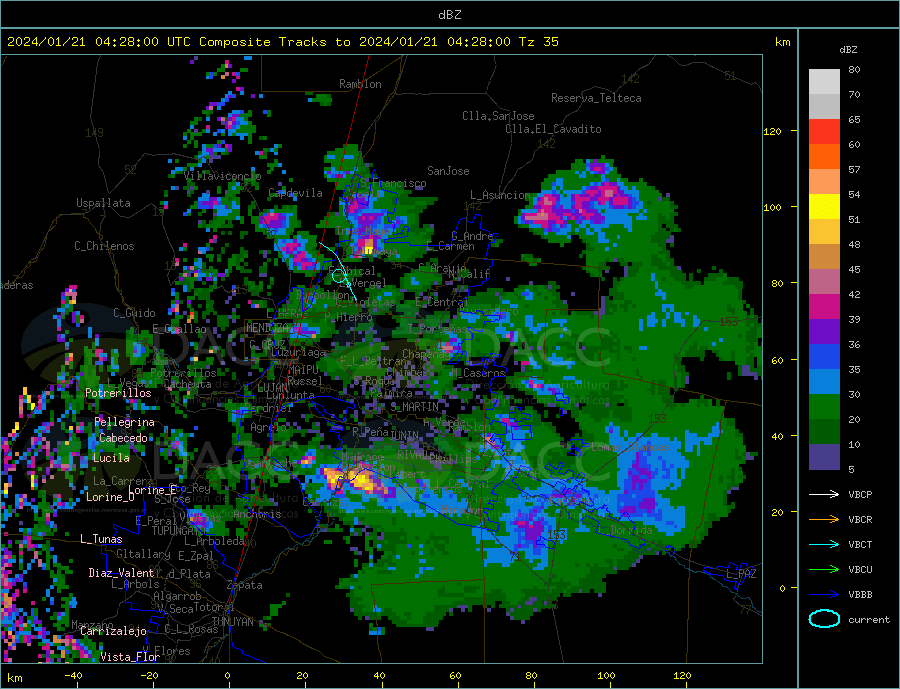The height and width of the screenshot is (689, 900).
Task: Click the Zapata place label
Action: pos(245,585)
